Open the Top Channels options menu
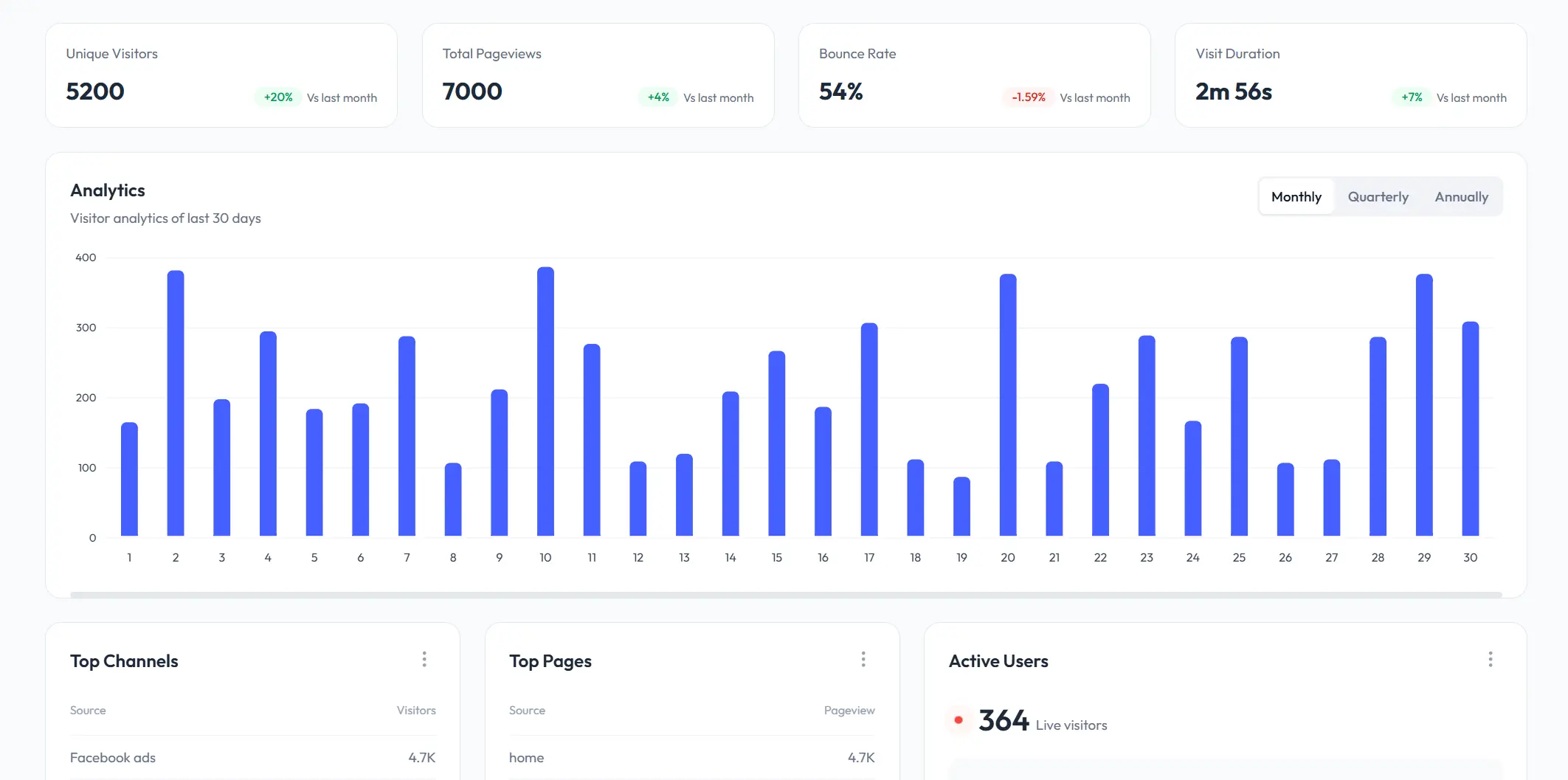1568x780 pixels. click(424, 659)
